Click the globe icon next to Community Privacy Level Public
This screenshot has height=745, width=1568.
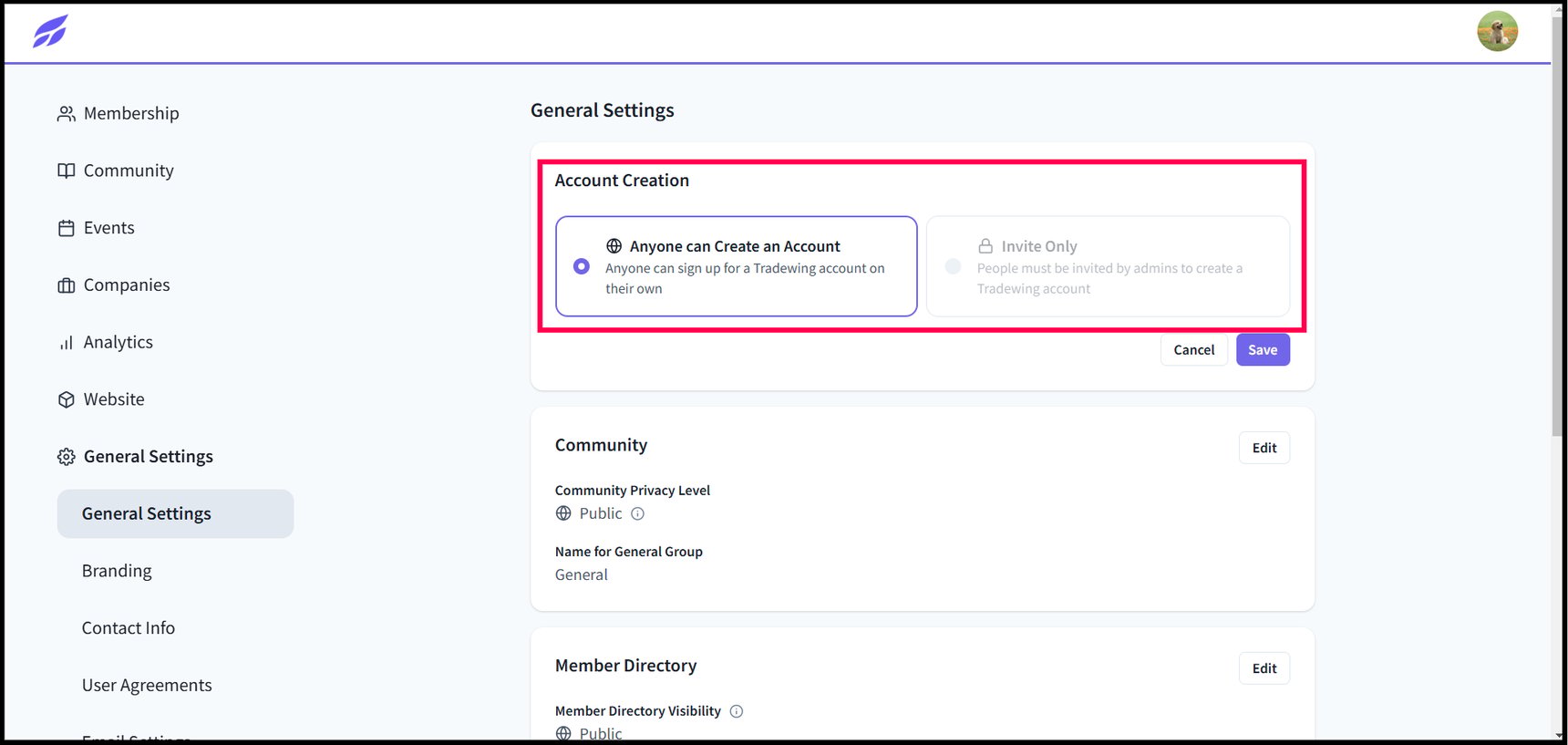(x=563, y=513)
